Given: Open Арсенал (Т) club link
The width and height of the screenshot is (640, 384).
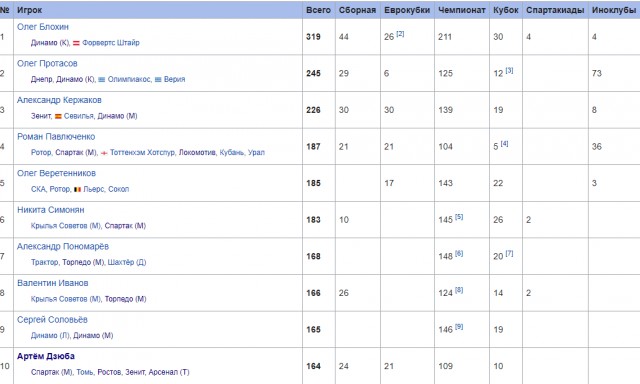Looking at the screenshot, I should 169,372.
